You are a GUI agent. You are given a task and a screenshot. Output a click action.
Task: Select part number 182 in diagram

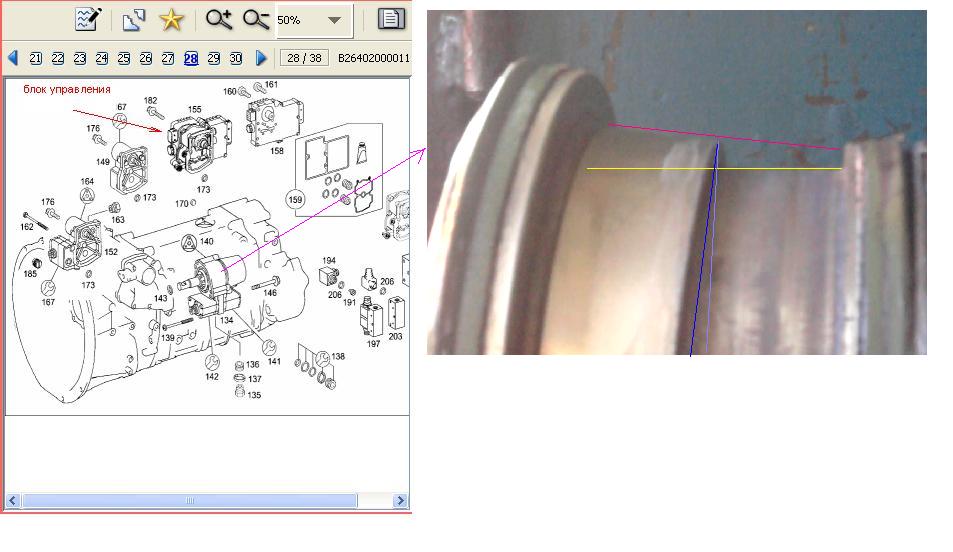click(x=150, y=100)
